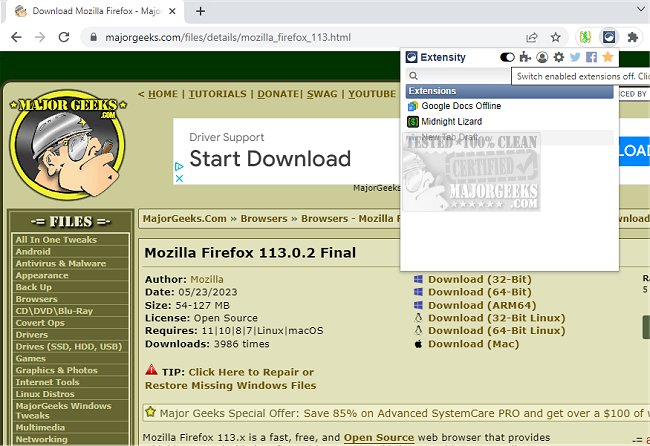Viewport: 650px width, 446px height.
Task: Open the TUTORIALS navigation link
Action: [217, 94]
